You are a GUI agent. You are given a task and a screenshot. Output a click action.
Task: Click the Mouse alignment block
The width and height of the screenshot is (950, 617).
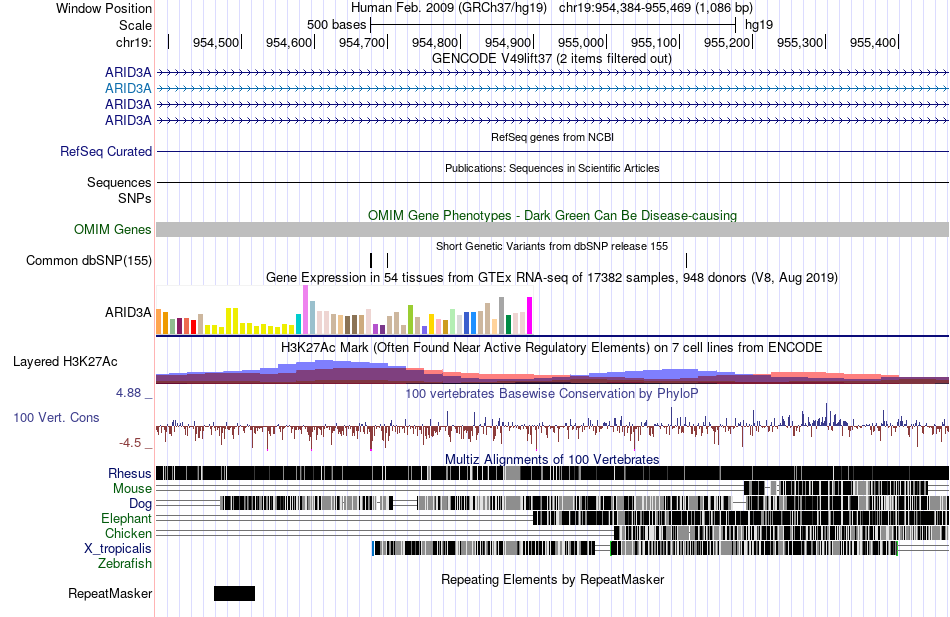[x=836, y=488]
